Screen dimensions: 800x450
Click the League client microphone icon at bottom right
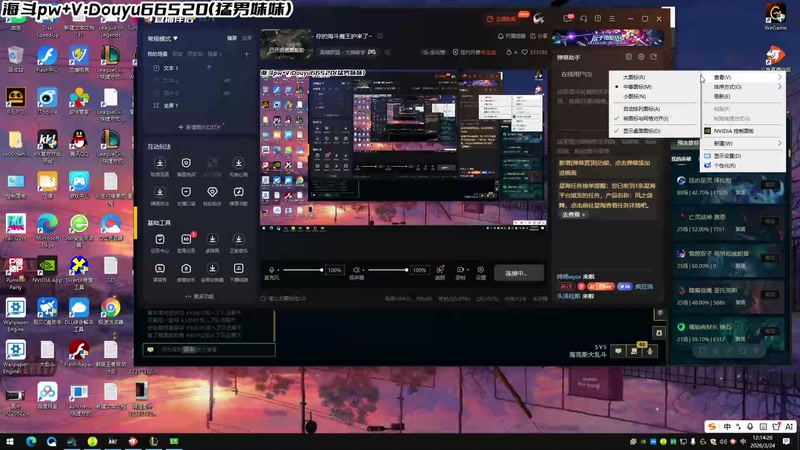click(649, 351)
